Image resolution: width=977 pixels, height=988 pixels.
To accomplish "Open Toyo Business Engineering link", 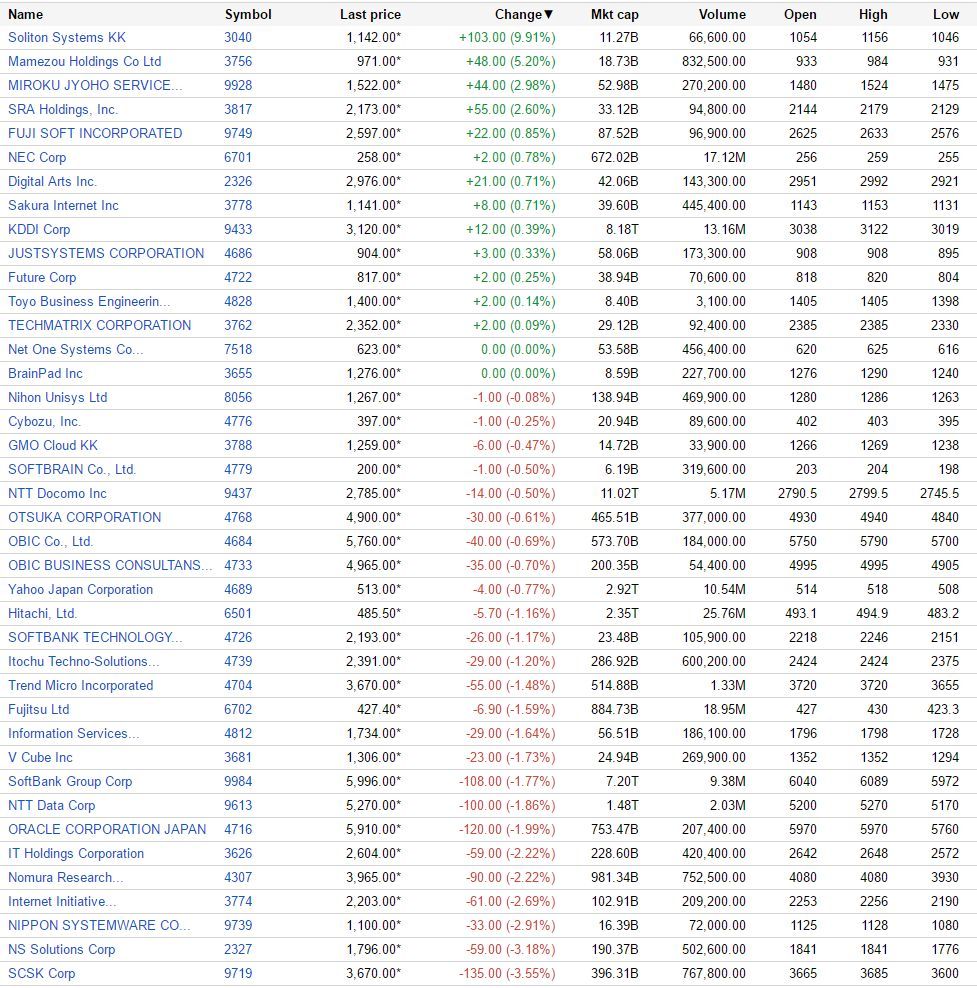I will pyautogui.click(x=89, y=301).
